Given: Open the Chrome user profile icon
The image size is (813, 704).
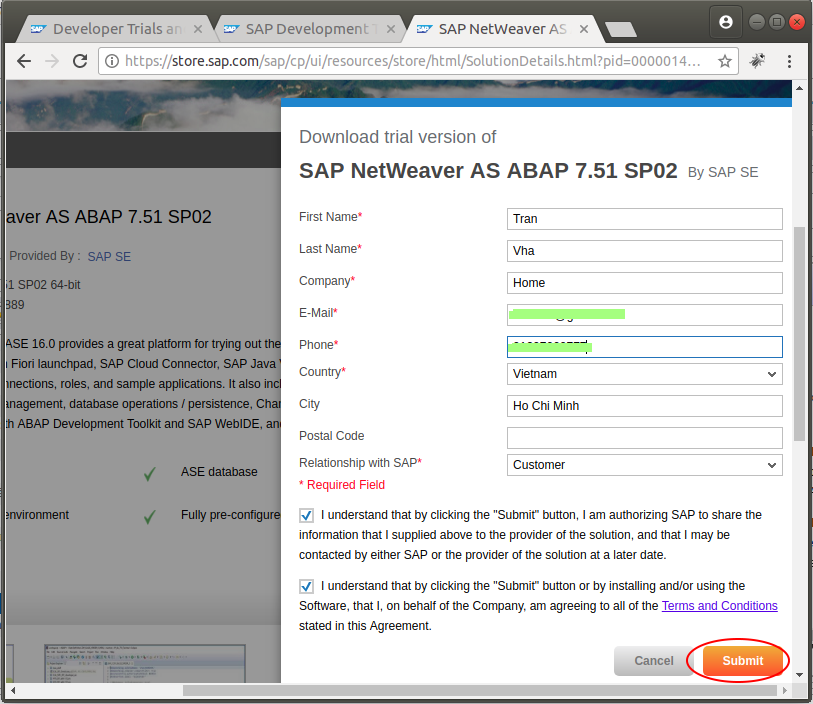Looking at the screenshot, I should [726, 22].
